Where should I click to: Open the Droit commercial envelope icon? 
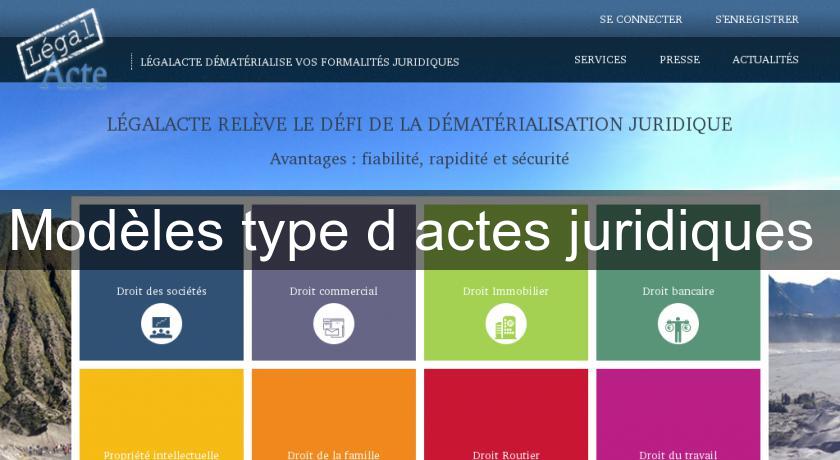coord(334,323)
